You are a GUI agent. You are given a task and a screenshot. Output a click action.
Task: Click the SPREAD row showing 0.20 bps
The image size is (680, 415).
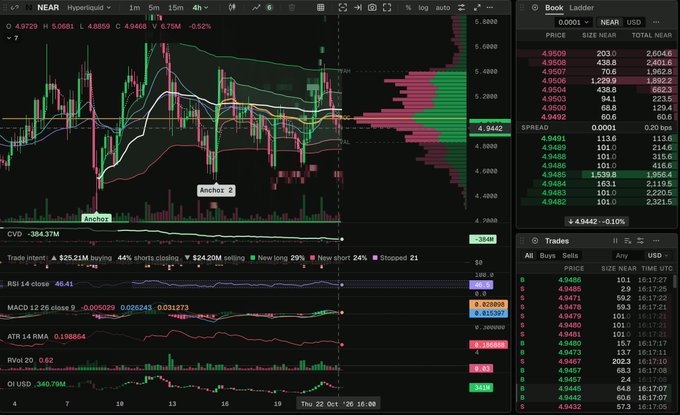point(596,127)
